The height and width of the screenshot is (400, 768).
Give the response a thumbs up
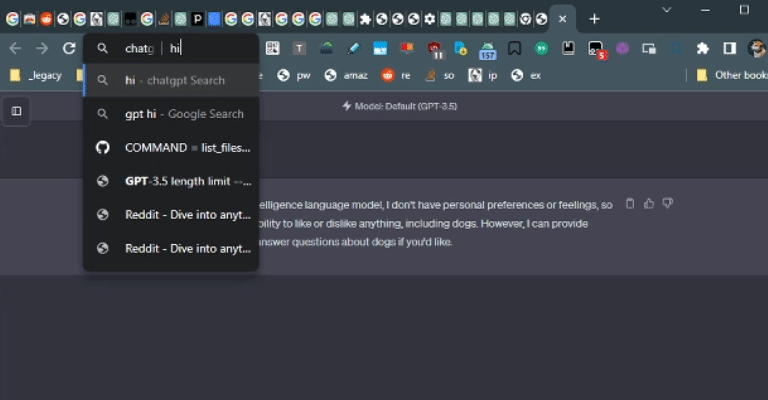[649, 203]
